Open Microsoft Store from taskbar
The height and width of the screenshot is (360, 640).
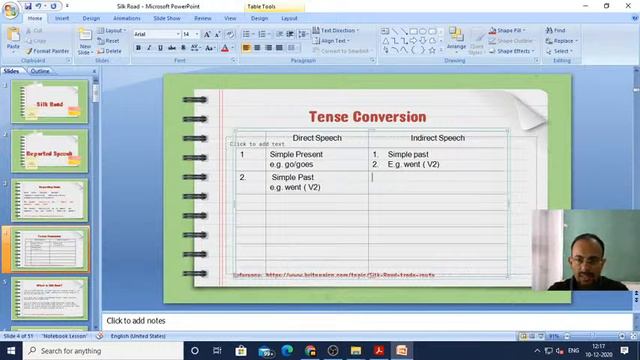pyautogui.click(x=241, y=351)
